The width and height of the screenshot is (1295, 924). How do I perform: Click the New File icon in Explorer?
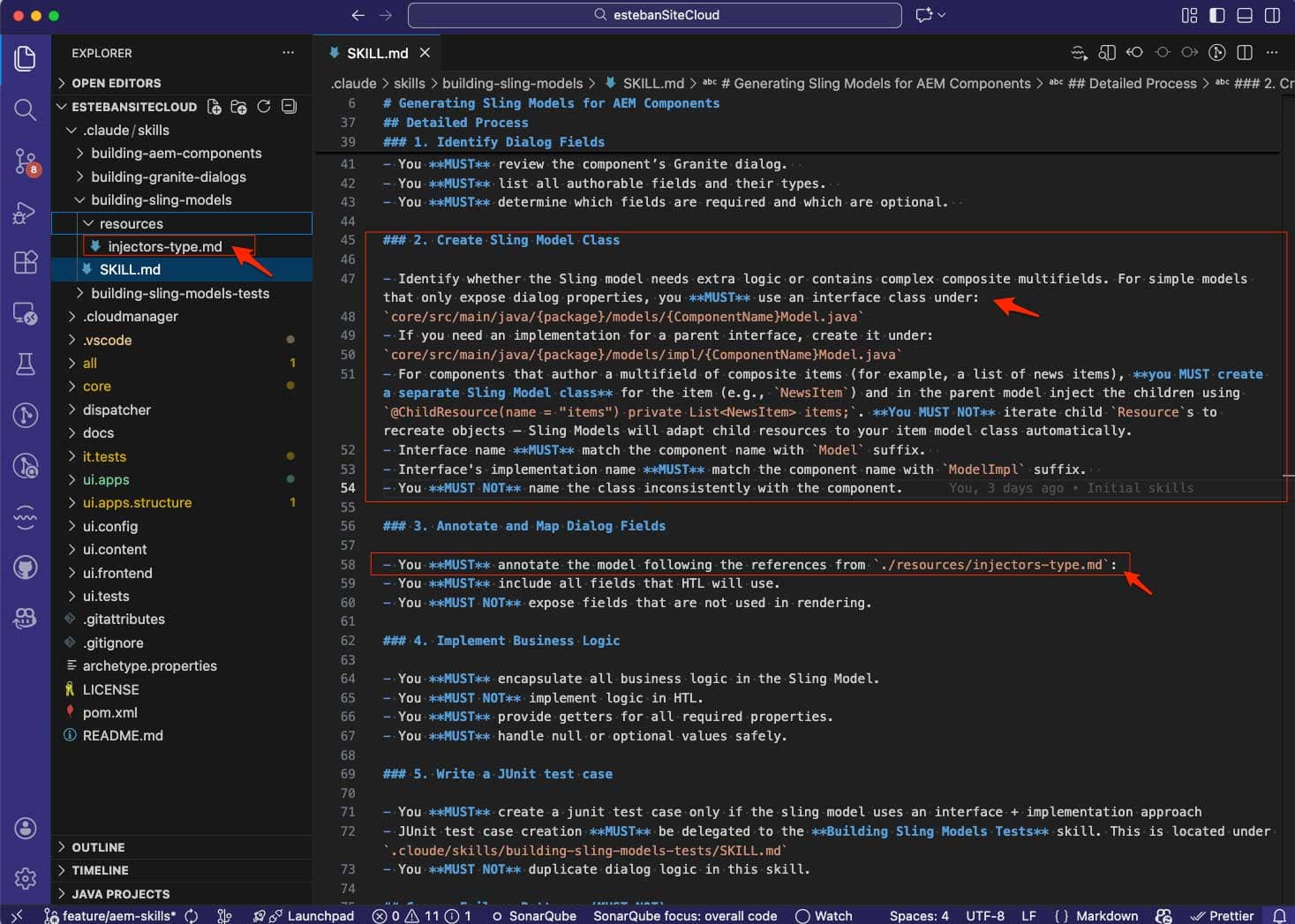[214, 107]
